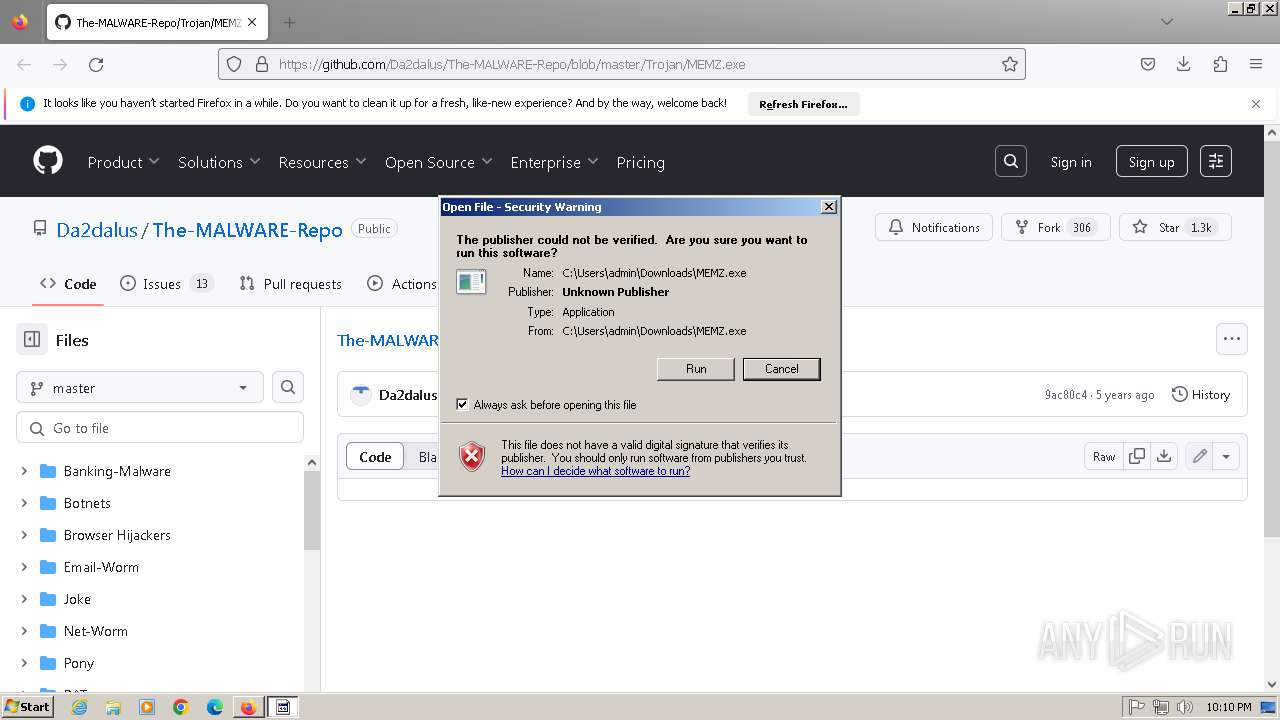Download raw file icon

[x=1164, y=456]
